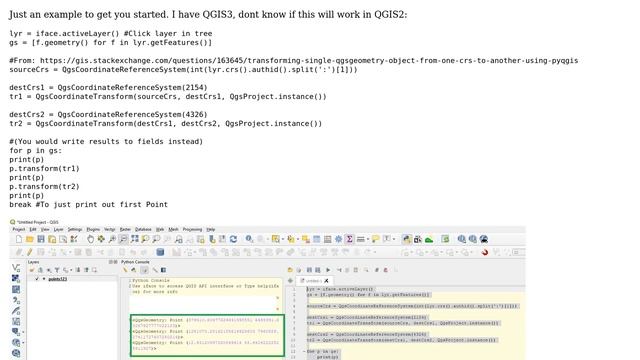Open the Project menu
The image size is (640, 360).
(x=19, y=229)
